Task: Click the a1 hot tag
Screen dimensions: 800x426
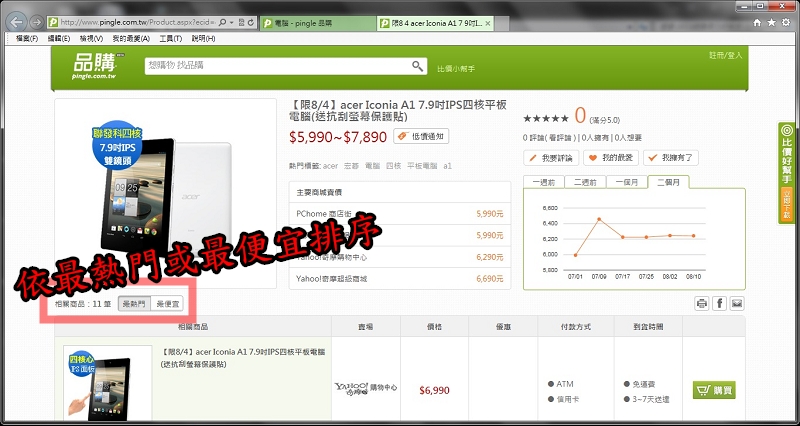Action: click(447, 166)
